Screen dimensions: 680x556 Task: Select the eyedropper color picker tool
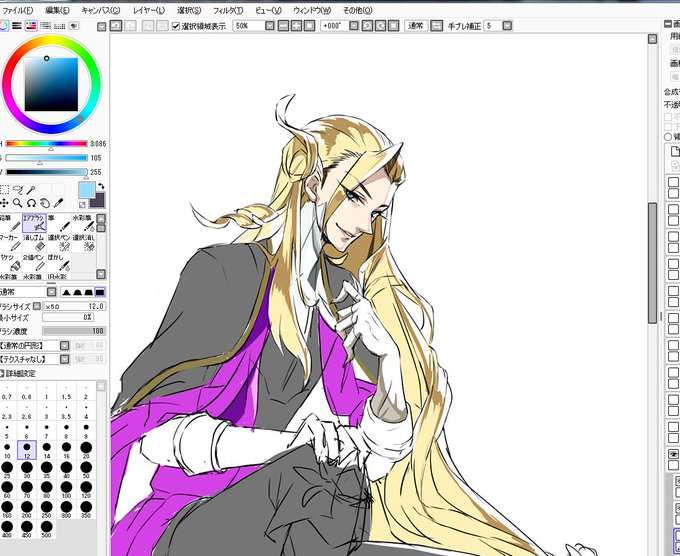click(x=59, y=203)
